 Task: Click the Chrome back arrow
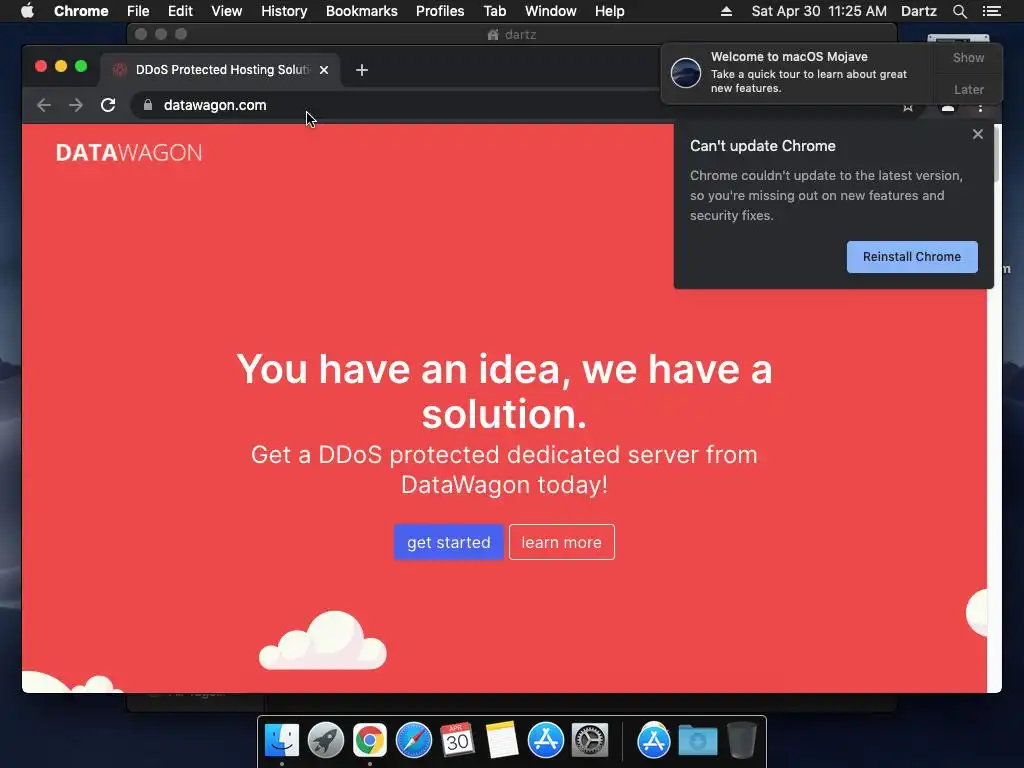pyautogui.click(x=44, y=105)
